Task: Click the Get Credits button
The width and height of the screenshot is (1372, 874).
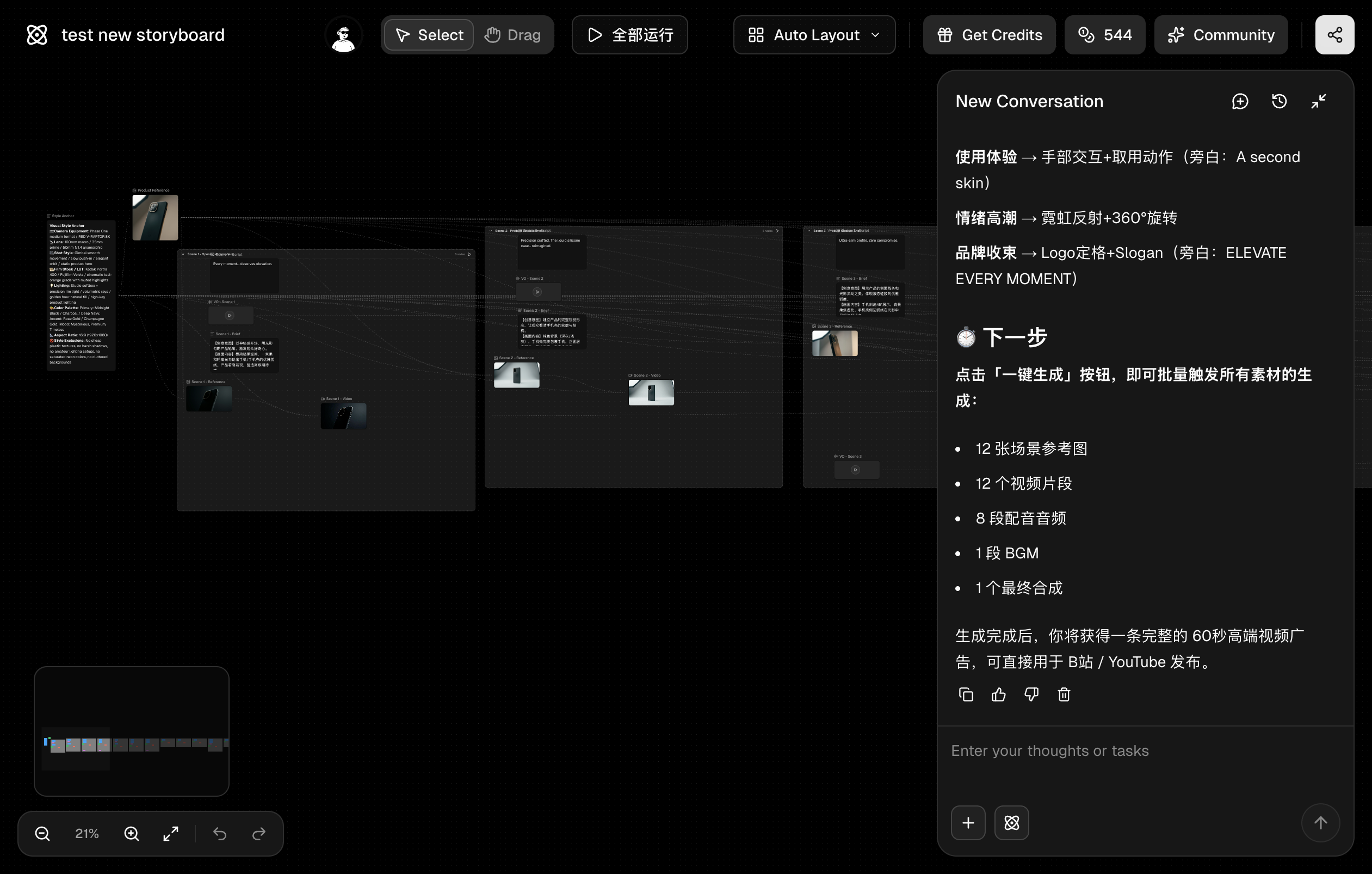Action: [989, 35]
